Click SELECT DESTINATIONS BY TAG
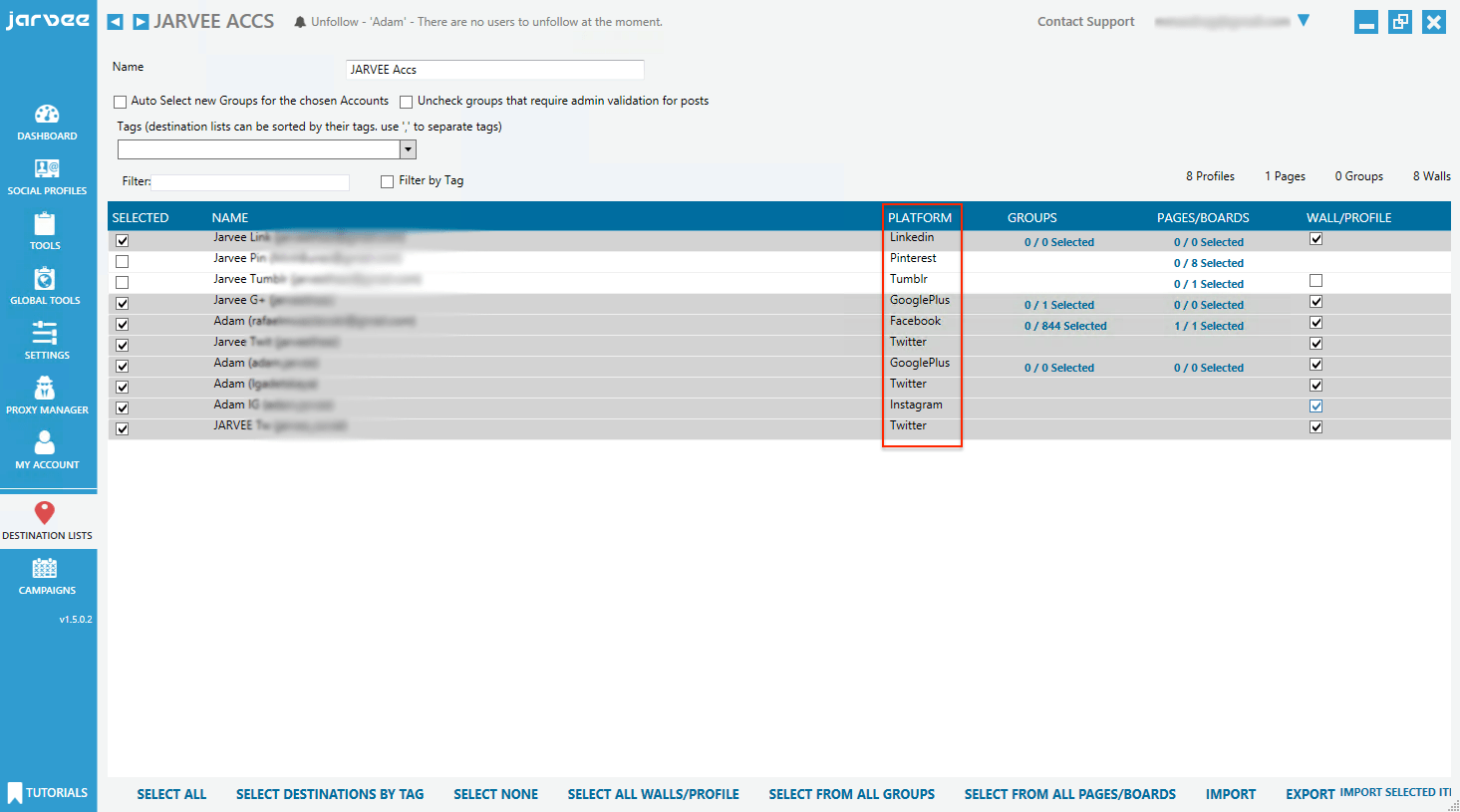Screen dimensions: 1460x812 (330, 794)
